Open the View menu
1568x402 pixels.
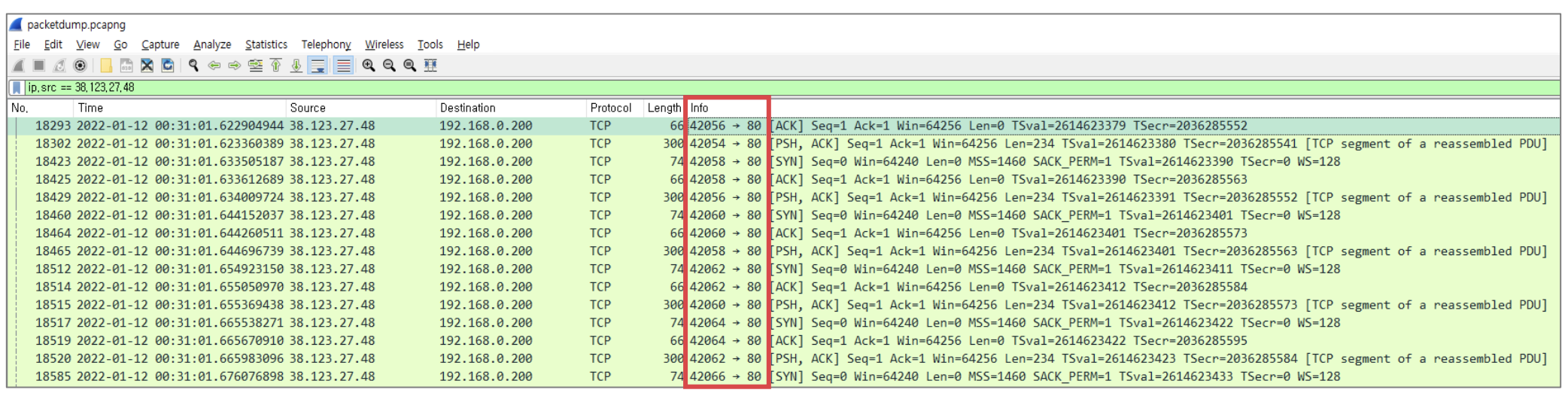coord(87,44)
